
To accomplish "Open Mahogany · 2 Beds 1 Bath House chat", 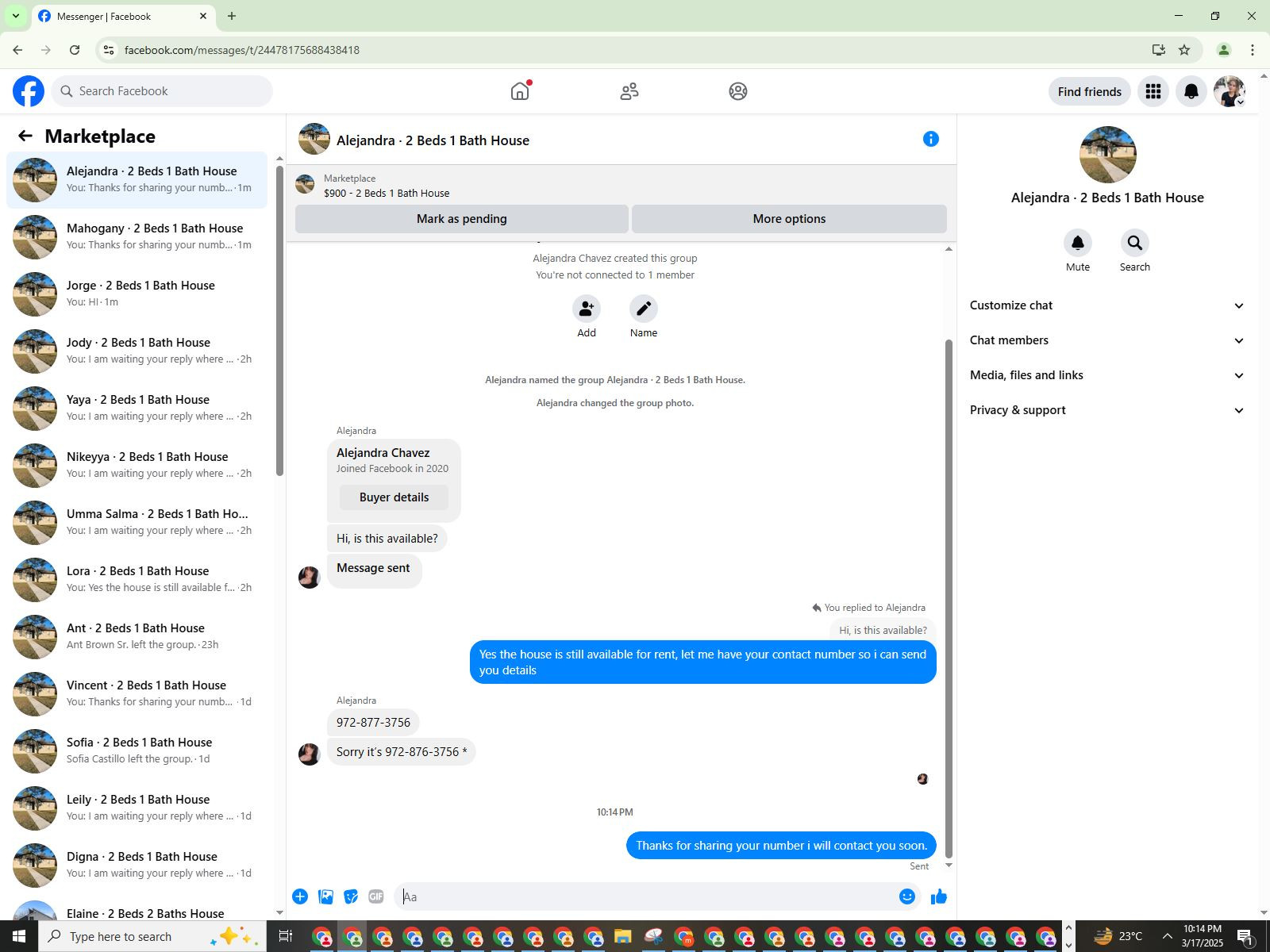I will tap(137, 237).
